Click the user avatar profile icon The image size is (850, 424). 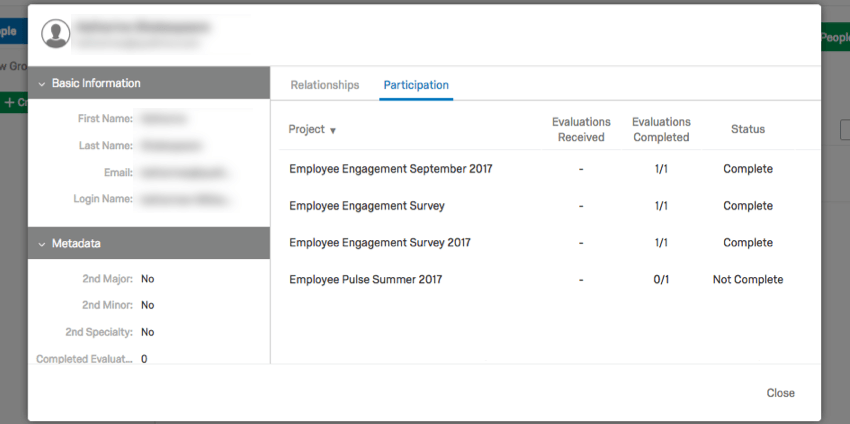coord(56,34)
